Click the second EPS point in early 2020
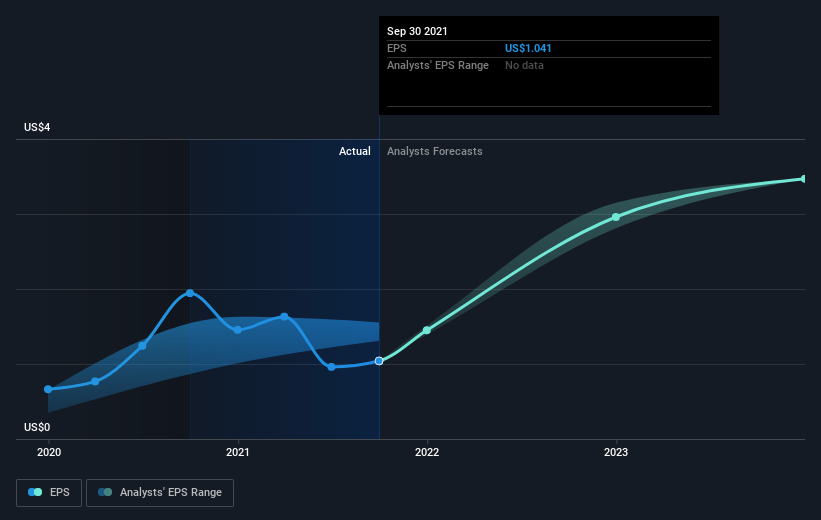The width and height of the screenshot is (821, 520). pos(95,381)
